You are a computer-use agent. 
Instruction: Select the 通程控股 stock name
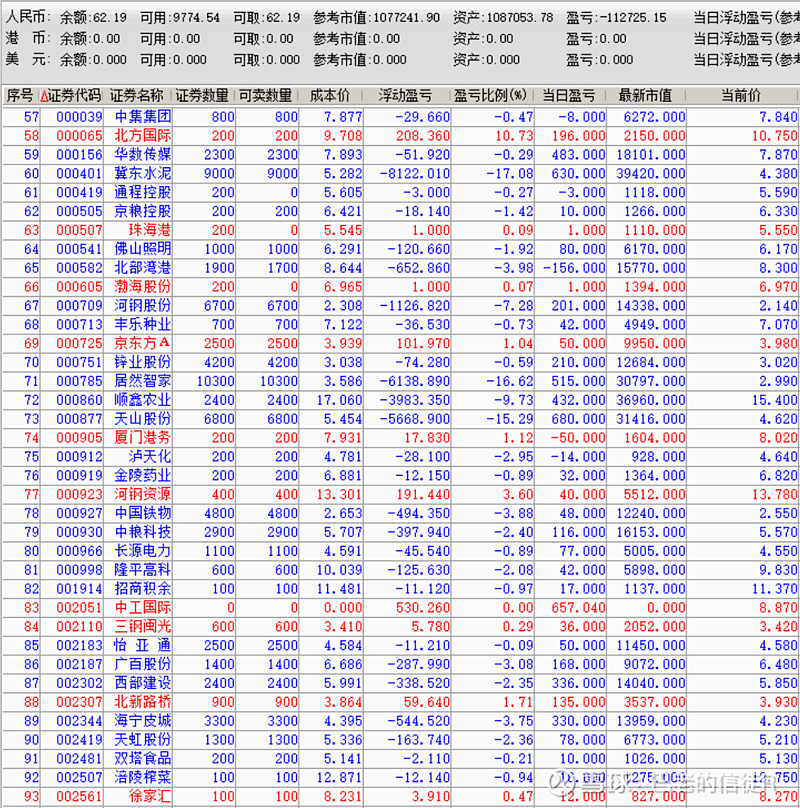(143, 192)
